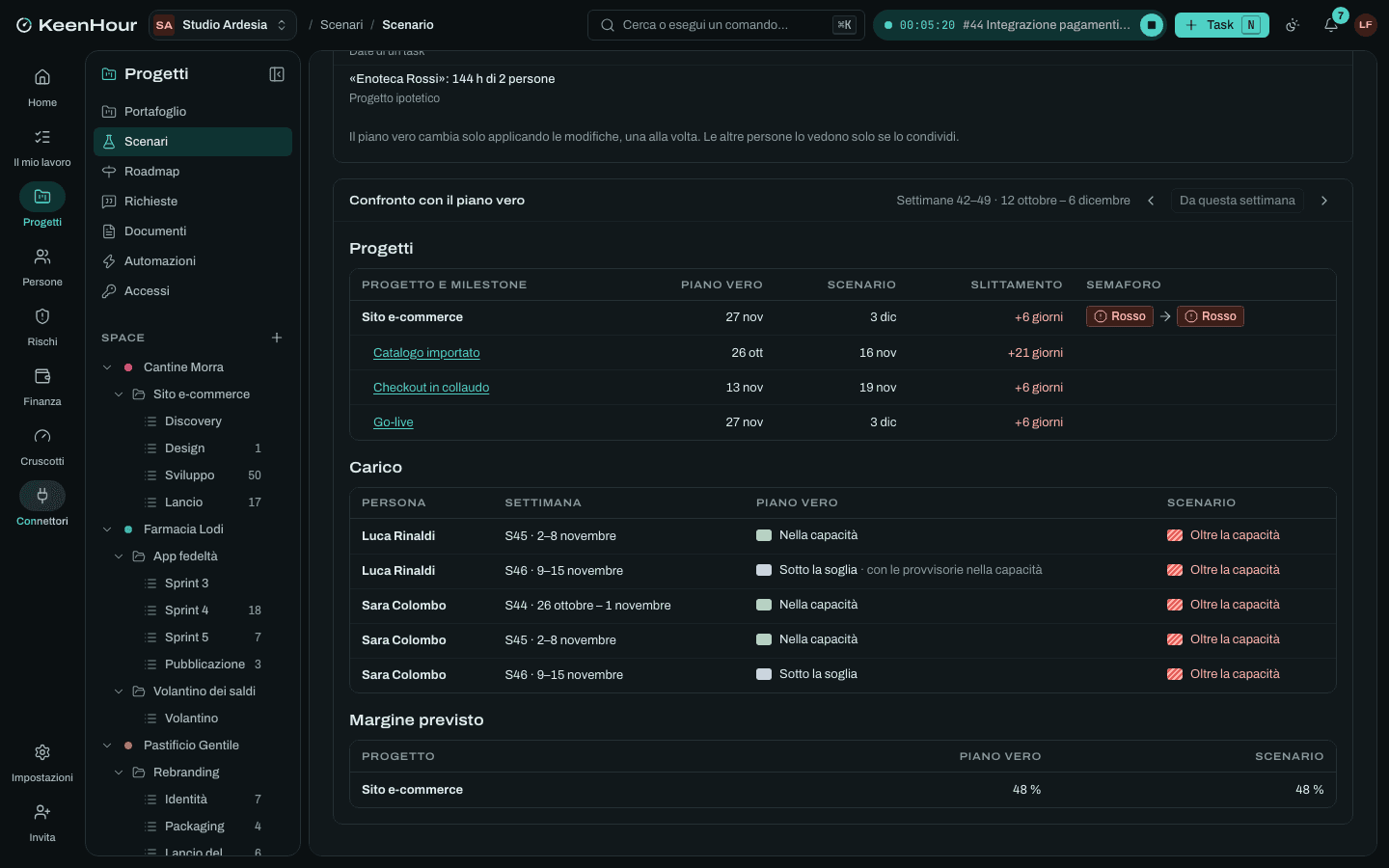Go to previous weeks range
Viewport: 1389px width, 868px height.
(1151, 201)
